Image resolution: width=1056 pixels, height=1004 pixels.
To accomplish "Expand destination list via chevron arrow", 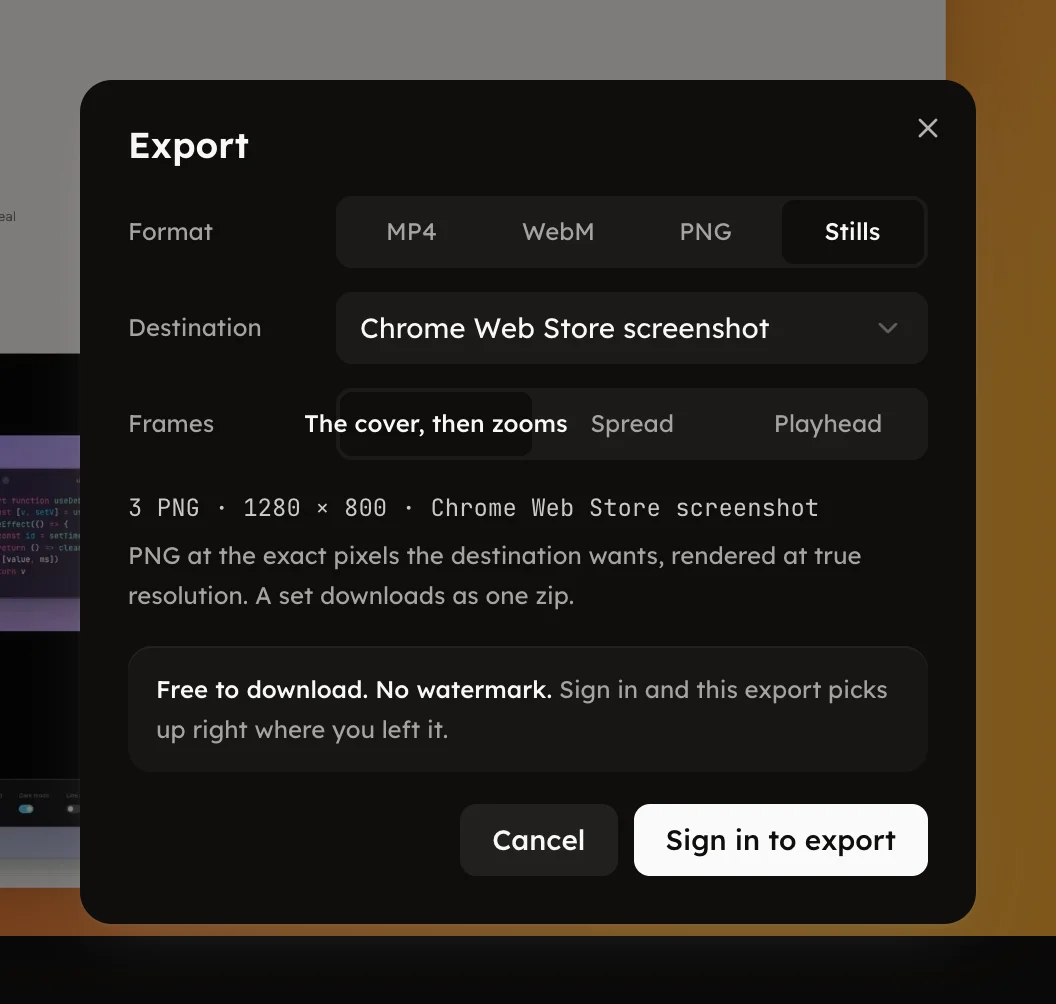I will [x=888, y=328].
